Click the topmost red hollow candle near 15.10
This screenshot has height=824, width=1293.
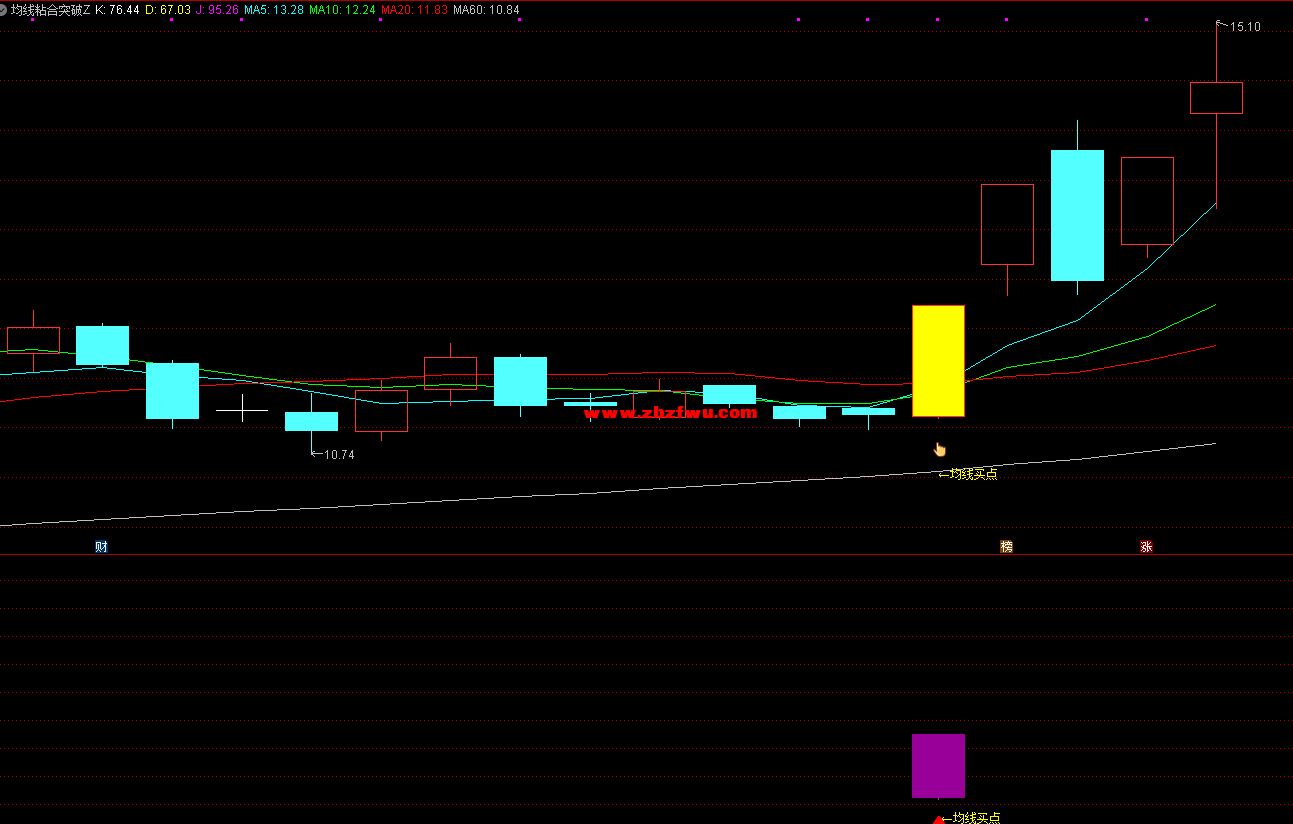1216,97
